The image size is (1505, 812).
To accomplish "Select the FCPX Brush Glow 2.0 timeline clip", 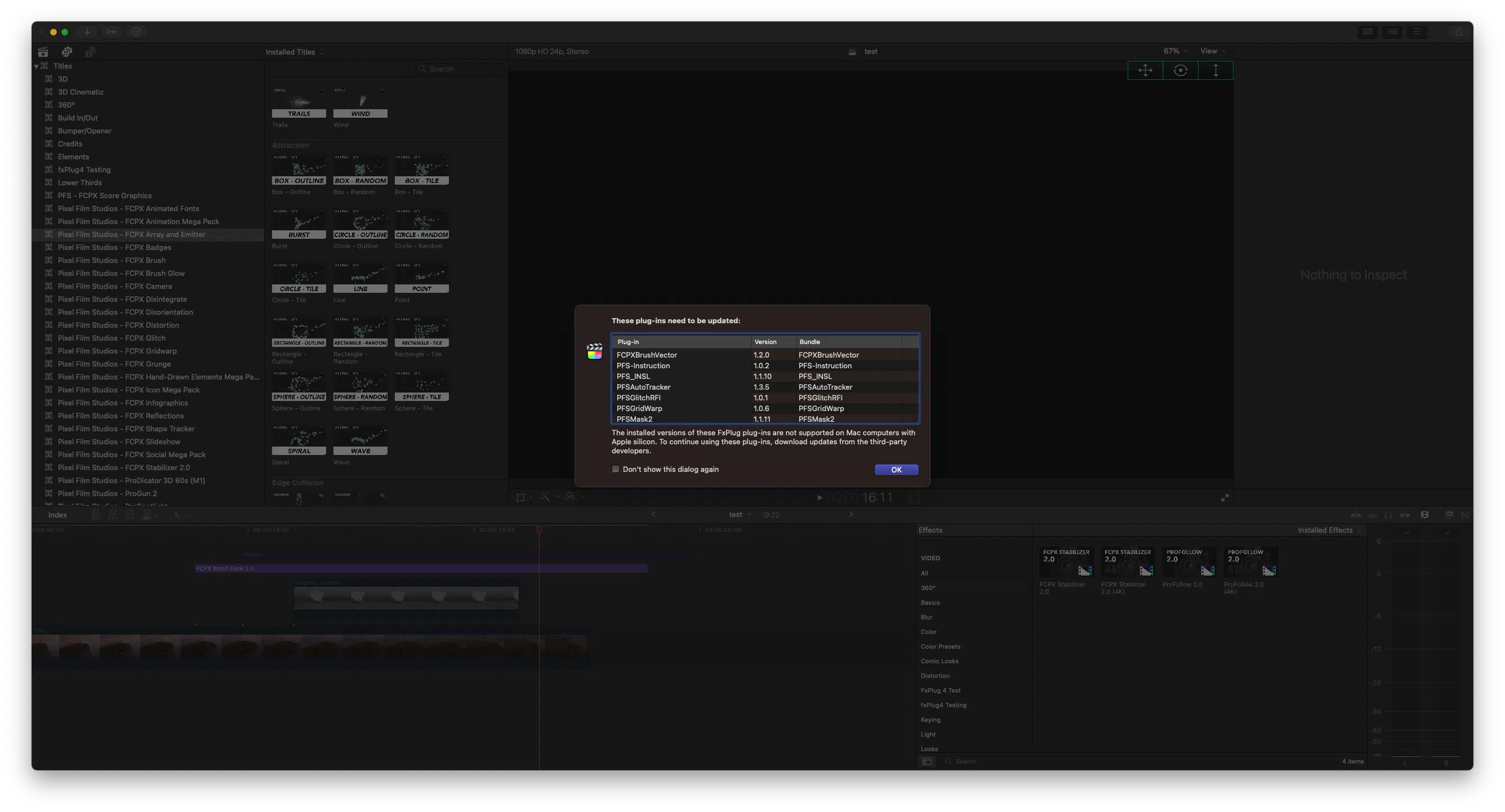I will 421,568.
